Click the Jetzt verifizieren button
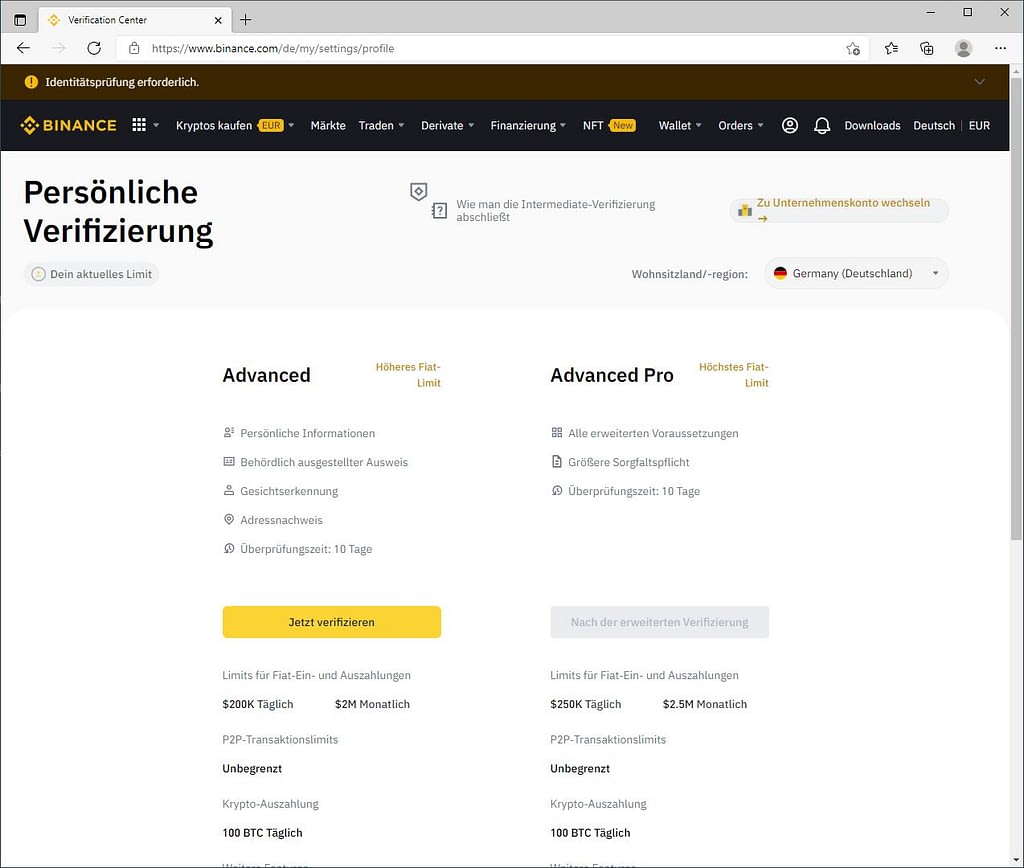This screenshot has height=868, width=1024. 332,622
